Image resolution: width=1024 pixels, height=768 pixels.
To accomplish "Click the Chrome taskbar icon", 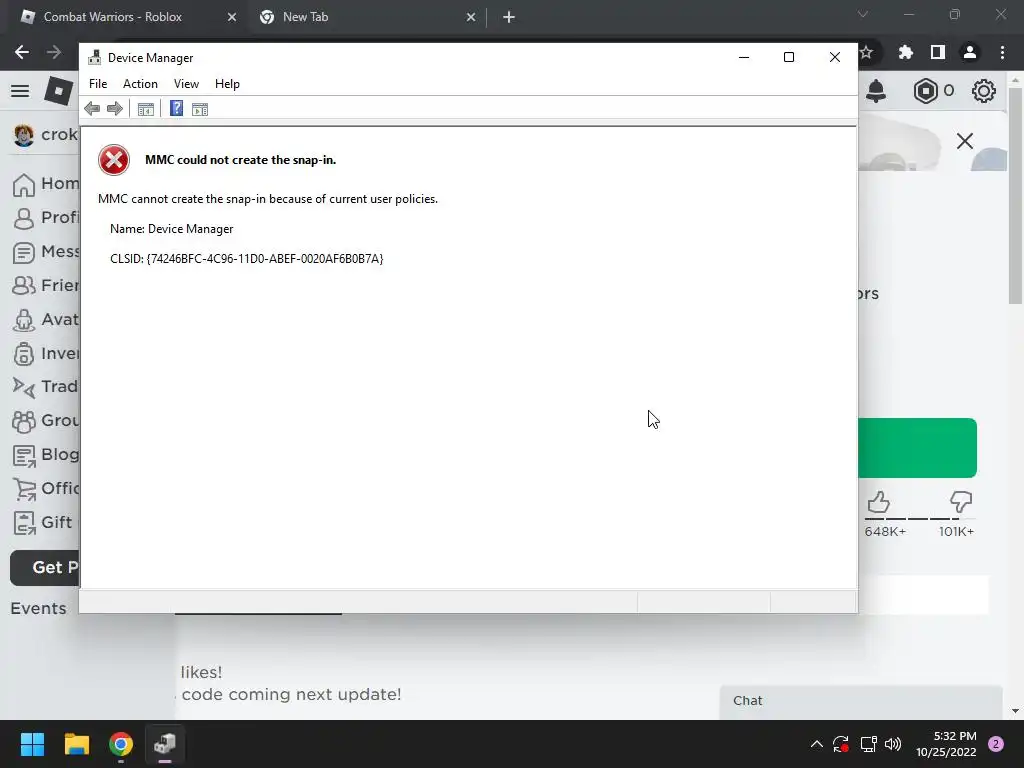I will click(121, 744).
